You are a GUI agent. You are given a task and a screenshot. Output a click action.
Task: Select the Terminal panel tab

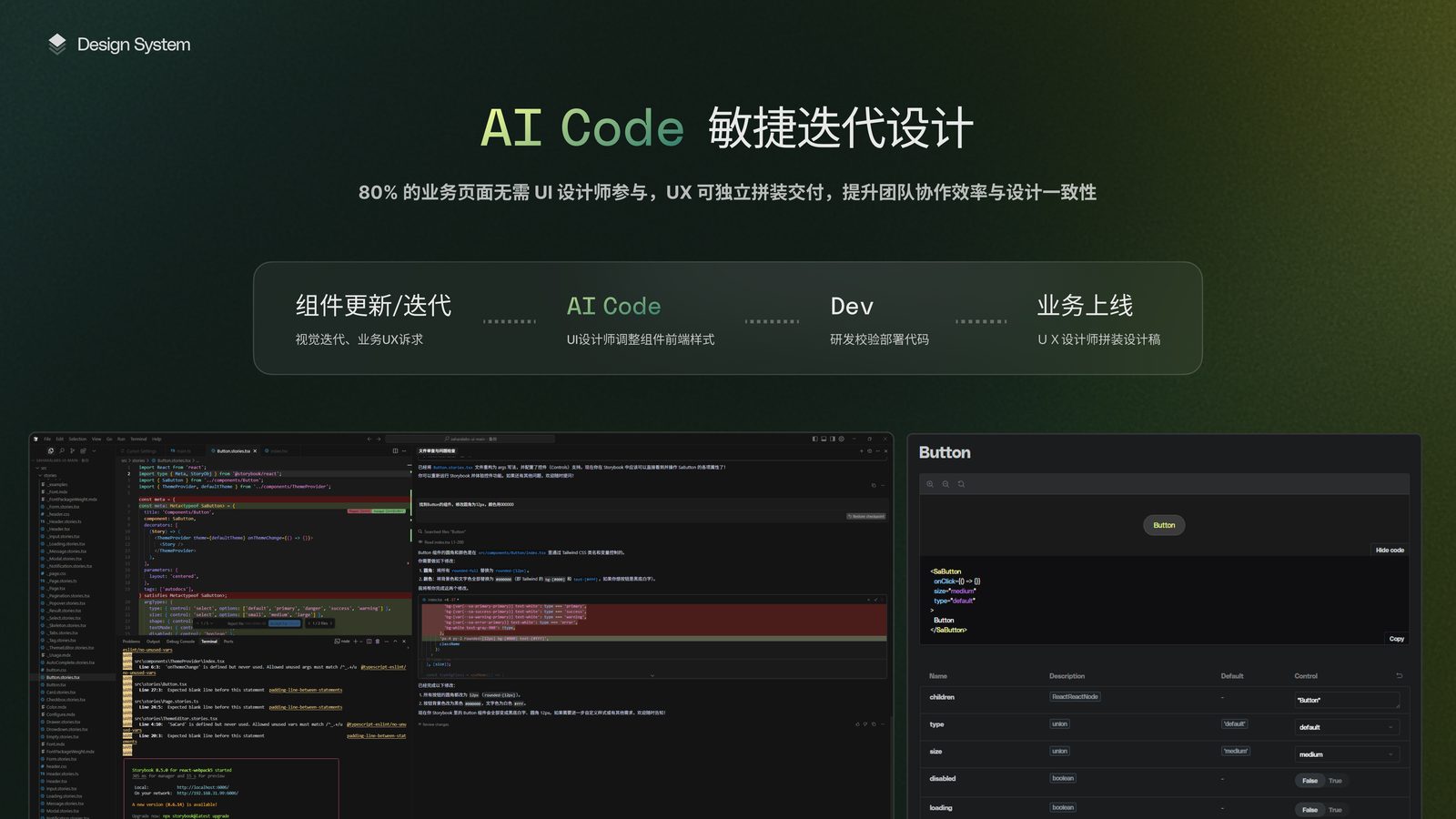[x=209, y=642]
